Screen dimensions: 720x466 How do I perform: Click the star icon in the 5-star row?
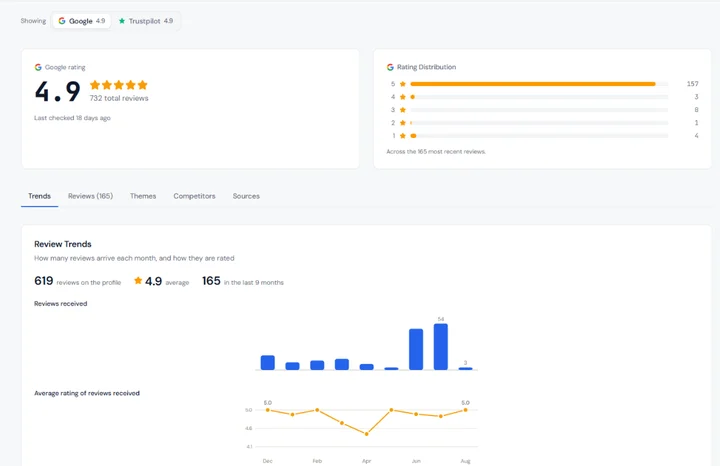(403, 84)
